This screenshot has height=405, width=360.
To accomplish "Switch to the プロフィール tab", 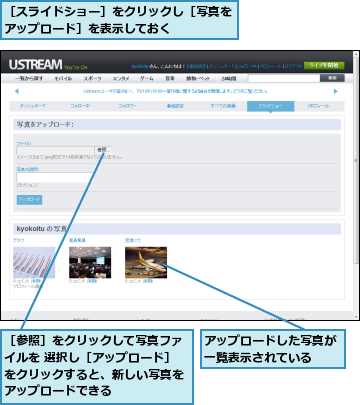I will (x=318, y=106).
